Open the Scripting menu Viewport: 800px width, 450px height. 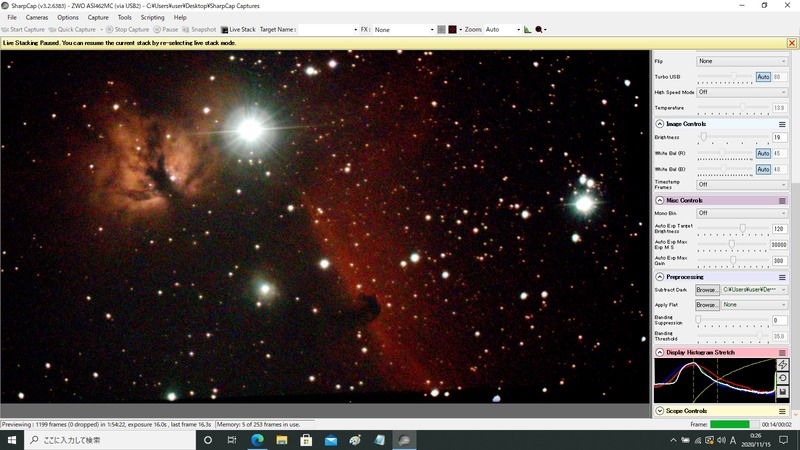click(x=153, y=17)
